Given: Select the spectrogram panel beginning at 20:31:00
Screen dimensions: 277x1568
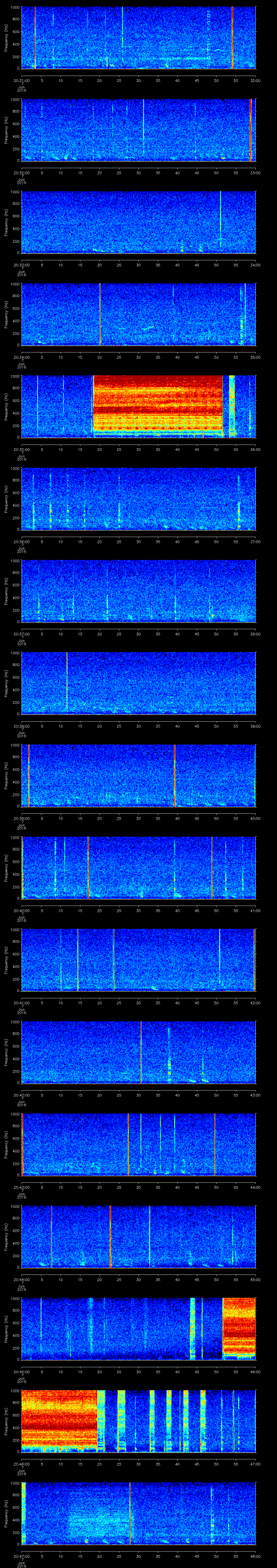Looking at the screenshot, I should [139, 38].
